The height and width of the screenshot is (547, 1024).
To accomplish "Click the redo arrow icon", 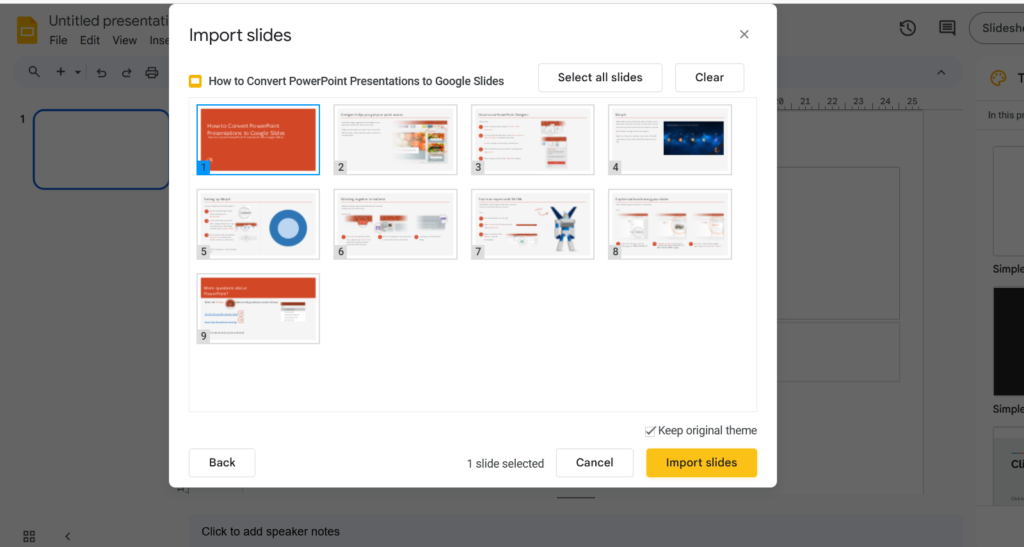I will pyautogui.click(x=126, y=72).
